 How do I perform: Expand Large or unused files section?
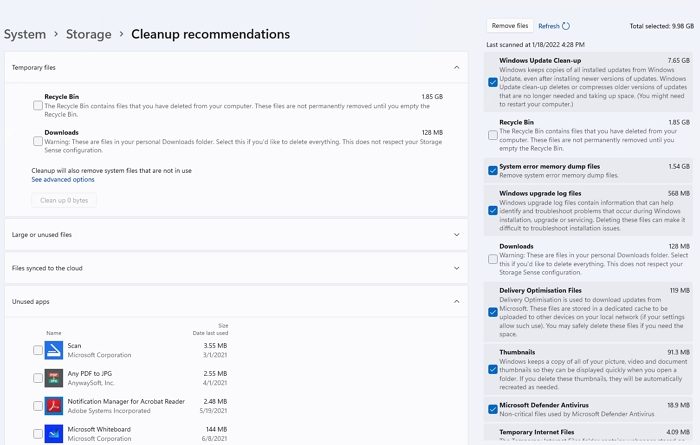(457, 235)
